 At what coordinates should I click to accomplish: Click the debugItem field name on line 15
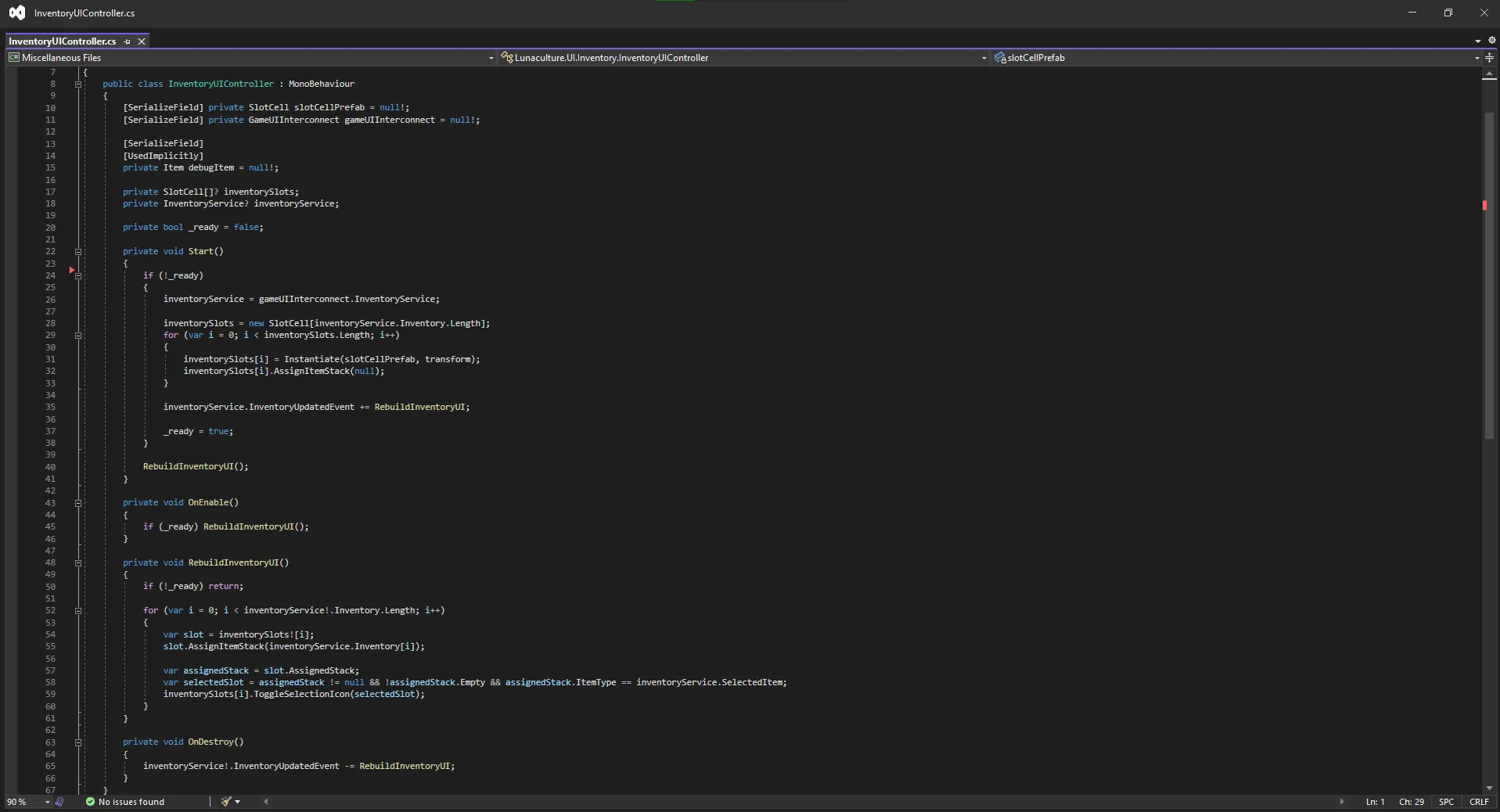210,168
